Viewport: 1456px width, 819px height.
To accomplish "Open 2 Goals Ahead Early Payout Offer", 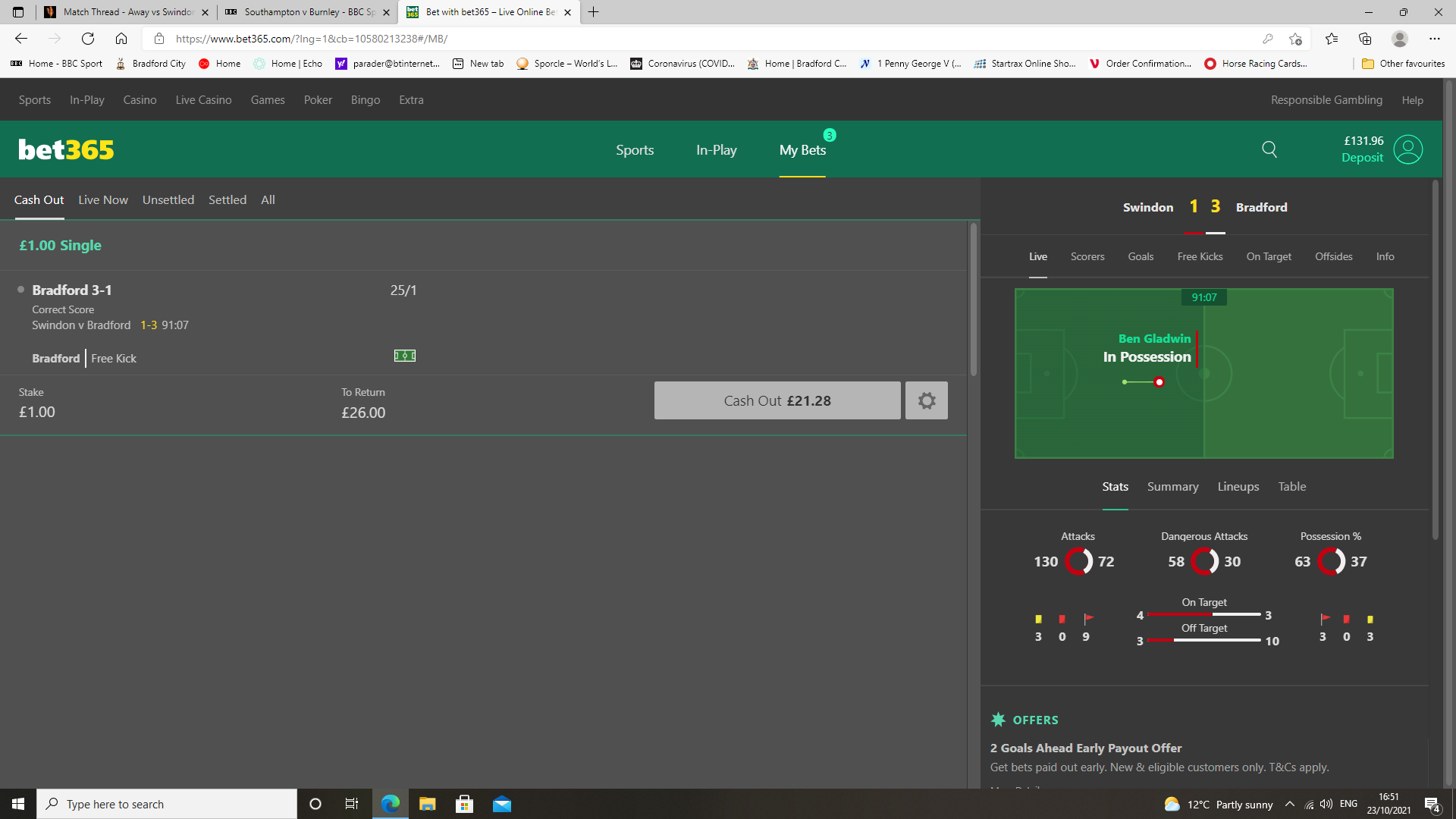I will click(x=1086, y=748).
